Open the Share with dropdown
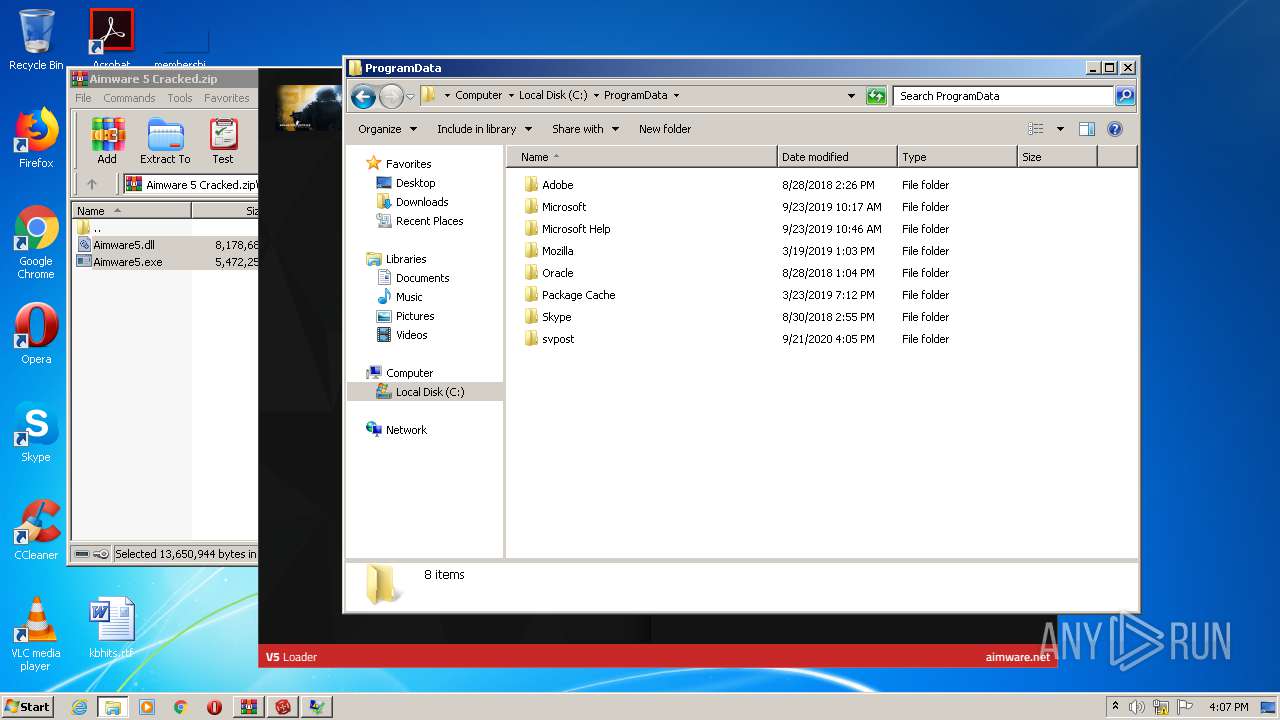1280x720 pixels. pos(585,129)
